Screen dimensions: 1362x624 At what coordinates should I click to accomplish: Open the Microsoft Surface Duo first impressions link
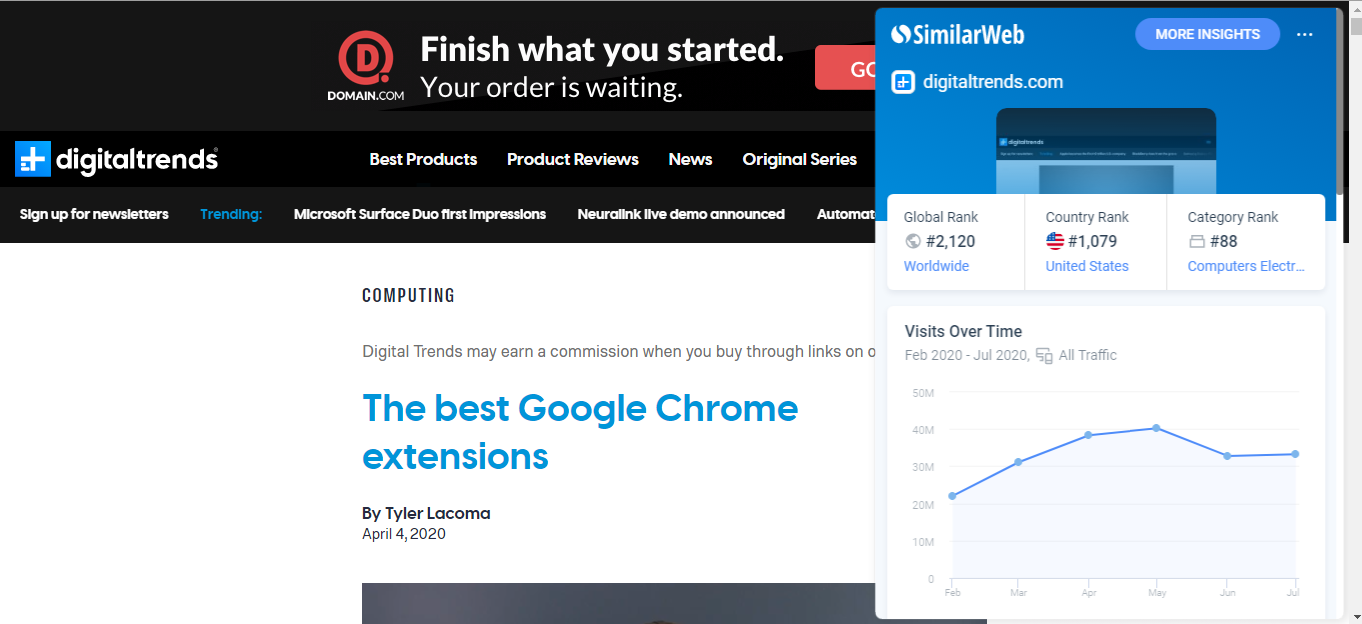click(420, 214)
